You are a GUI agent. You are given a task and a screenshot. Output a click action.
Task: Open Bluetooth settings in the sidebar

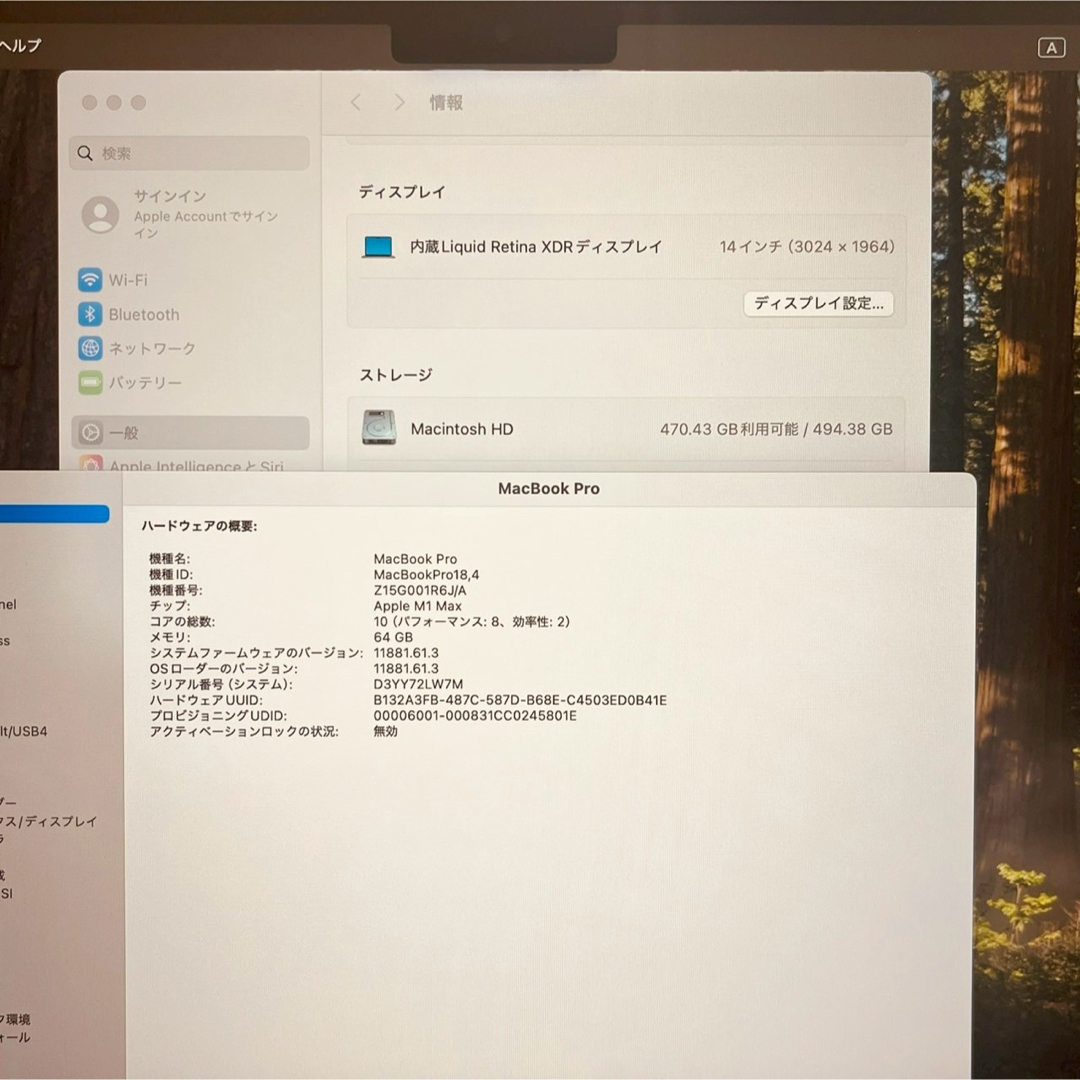point(190,314)
